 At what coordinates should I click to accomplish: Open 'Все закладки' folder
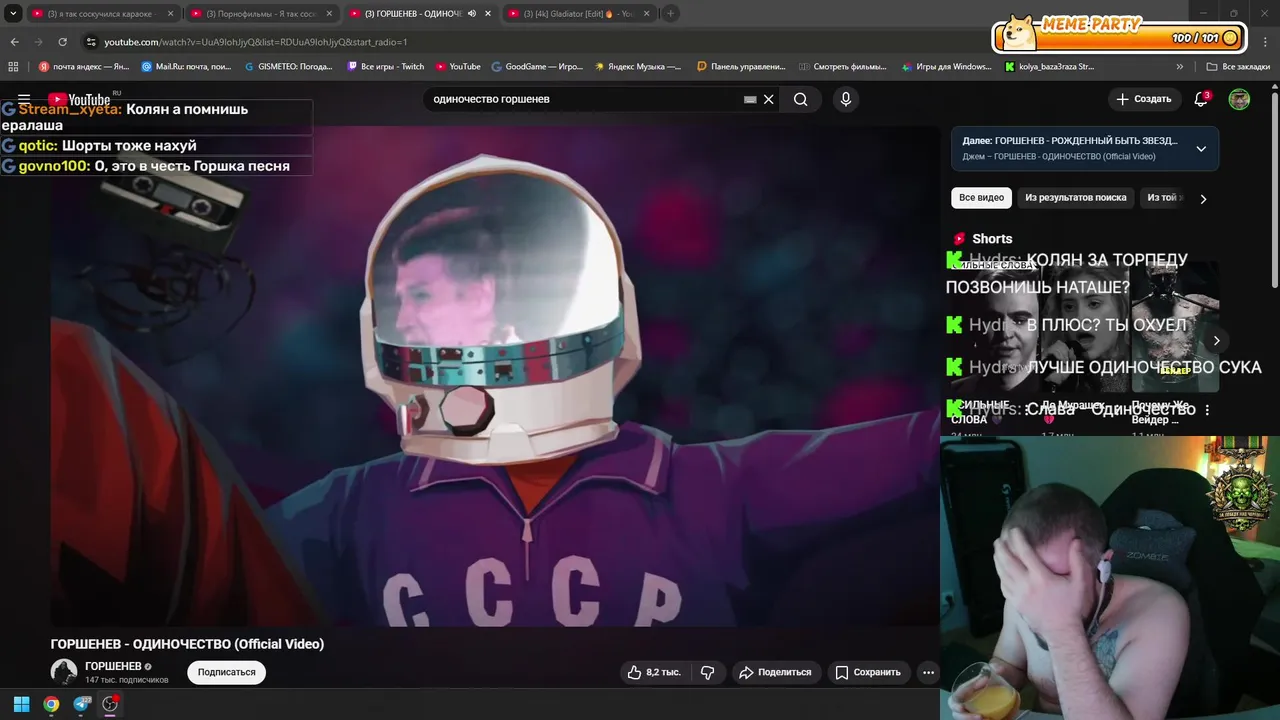coord(1238,67)
